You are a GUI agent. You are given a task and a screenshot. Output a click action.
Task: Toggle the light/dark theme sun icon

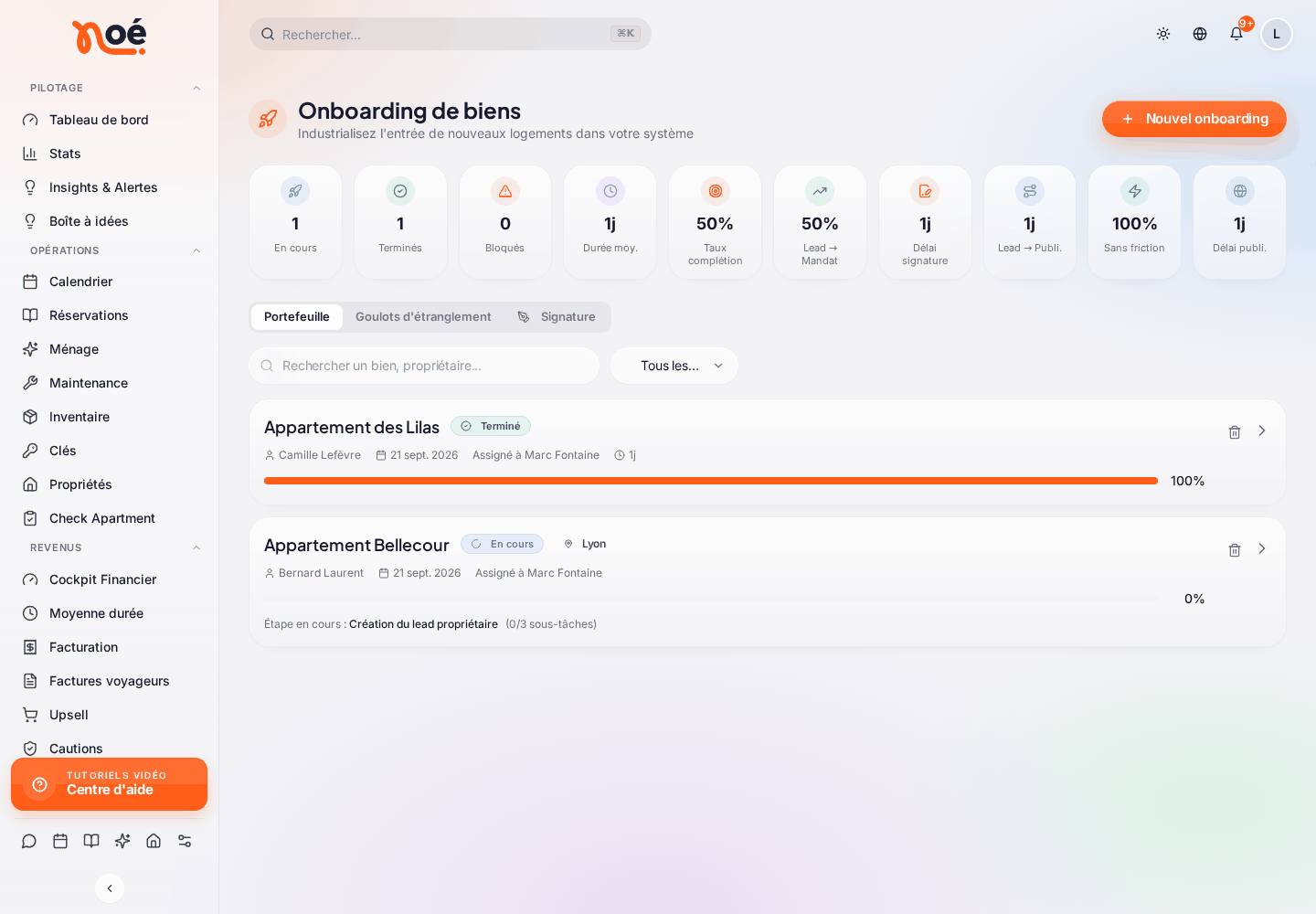point(1163,34)
